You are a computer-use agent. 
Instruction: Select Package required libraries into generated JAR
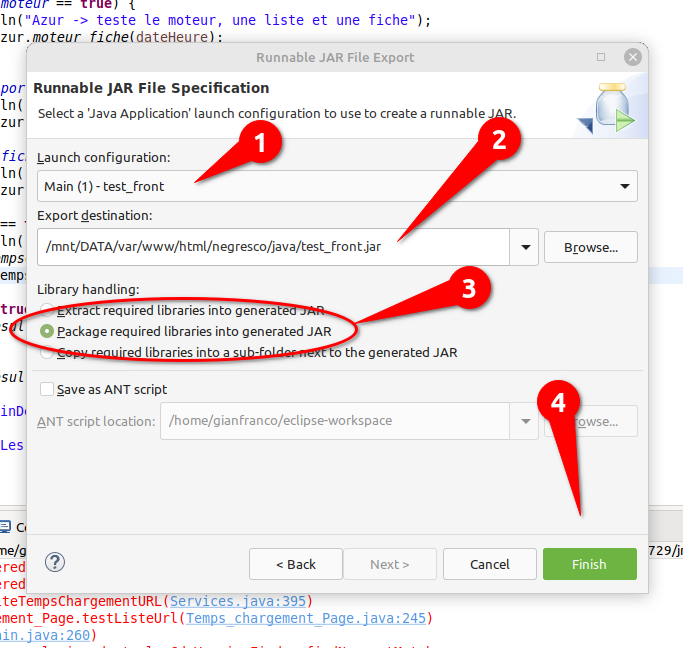(46, 331)
